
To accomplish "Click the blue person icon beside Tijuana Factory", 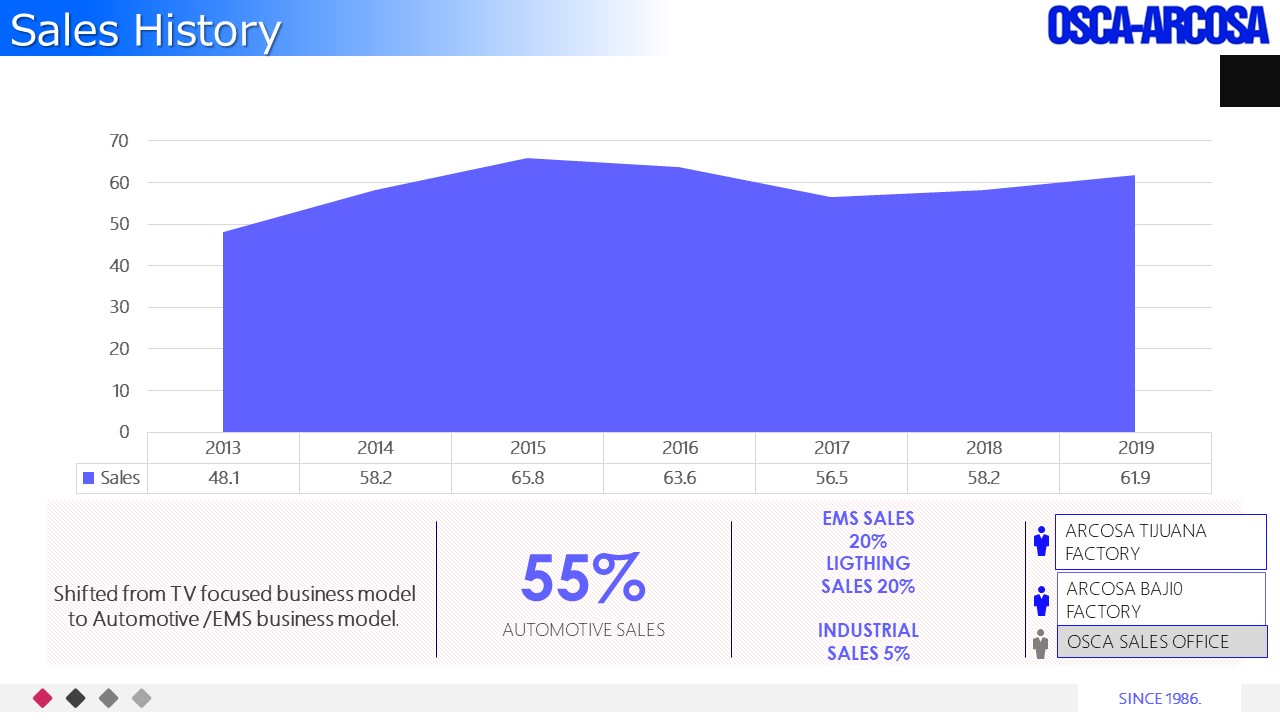I will pos(1041,541).
